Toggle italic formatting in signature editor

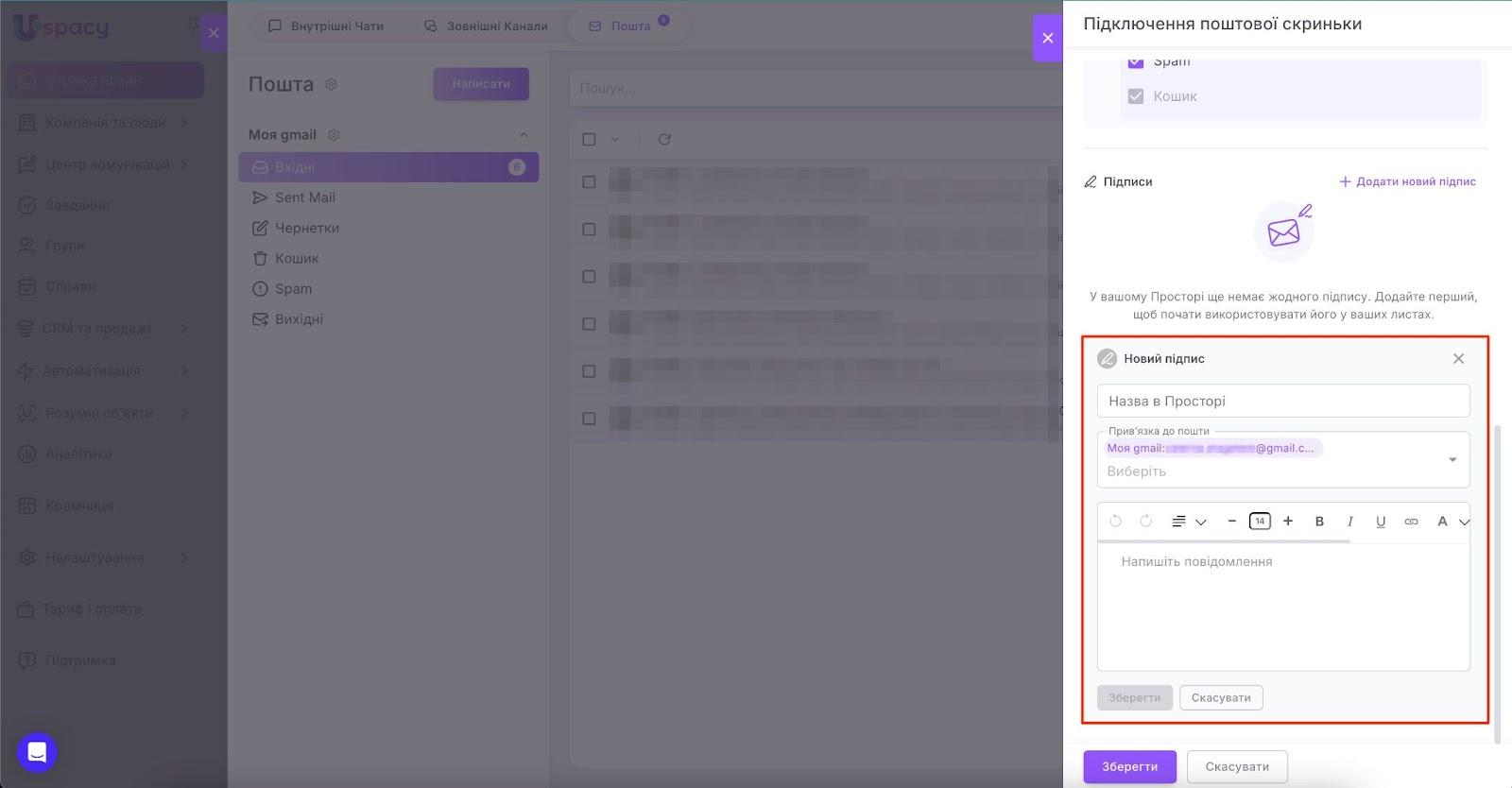[x=1350, y=522]
